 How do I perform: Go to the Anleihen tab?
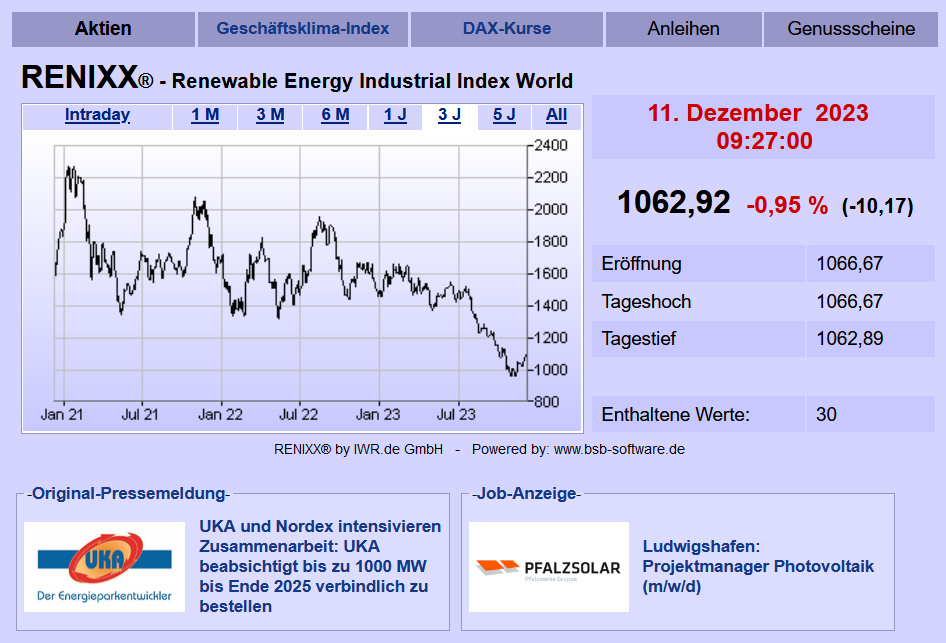(683, 29)
